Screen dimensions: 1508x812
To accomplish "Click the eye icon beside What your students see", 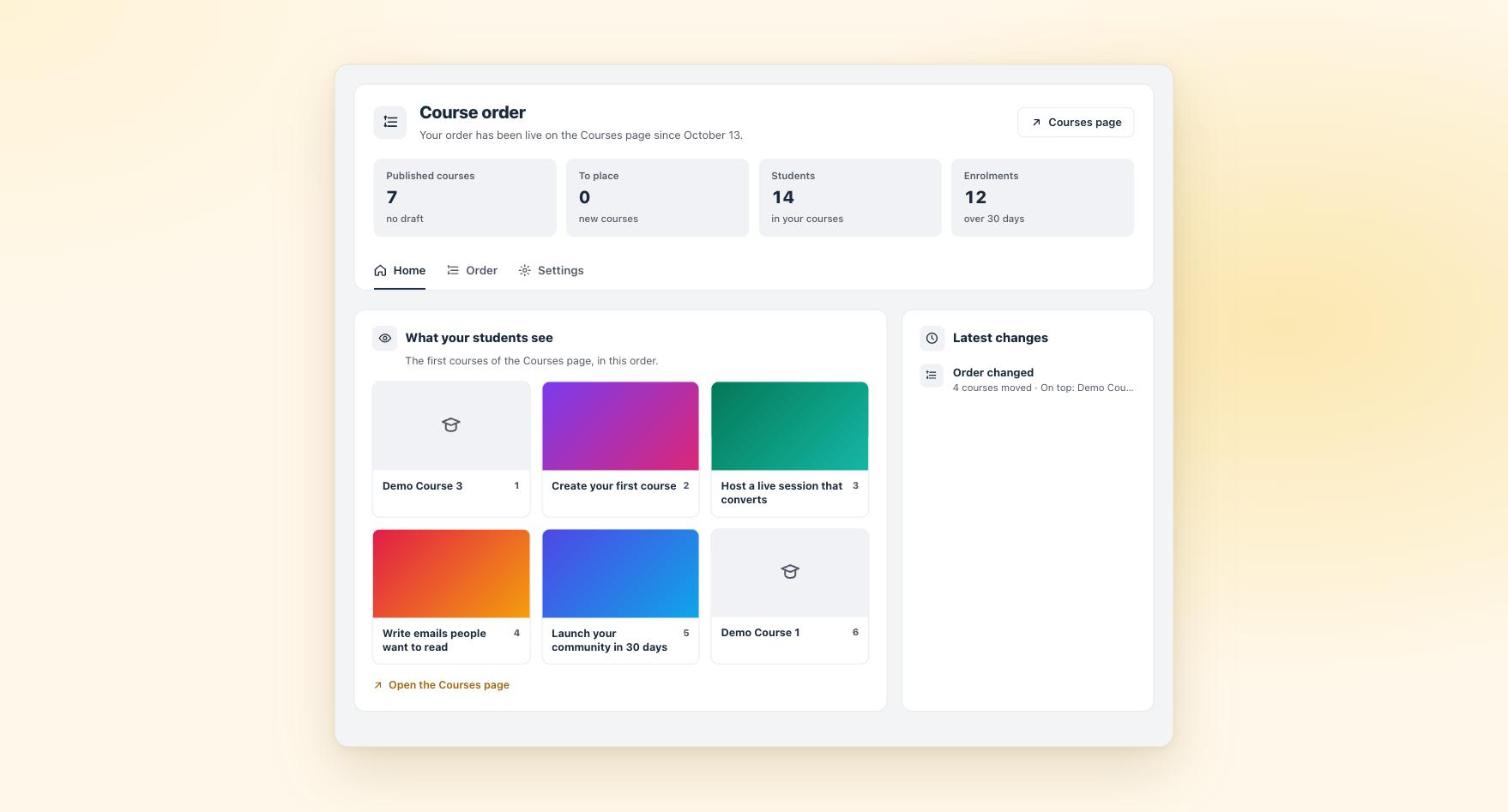I will pyautogui.click(x=385, y=338).
